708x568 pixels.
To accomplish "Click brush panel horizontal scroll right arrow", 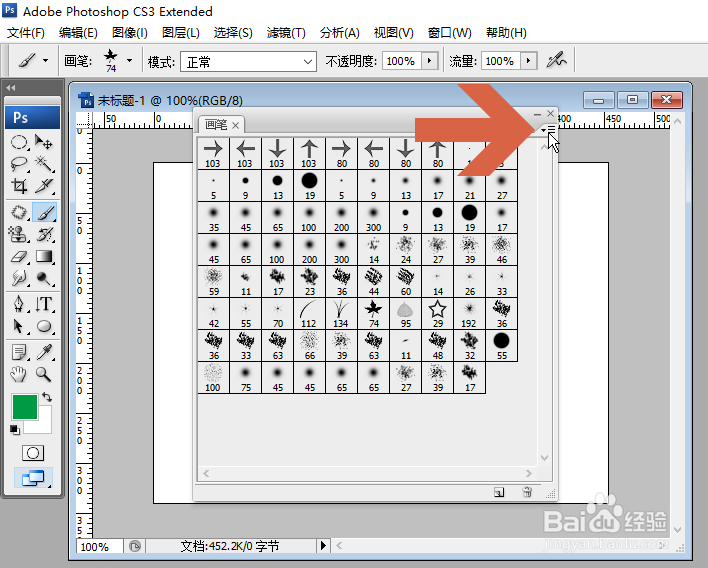I will (x=529, y=473).
